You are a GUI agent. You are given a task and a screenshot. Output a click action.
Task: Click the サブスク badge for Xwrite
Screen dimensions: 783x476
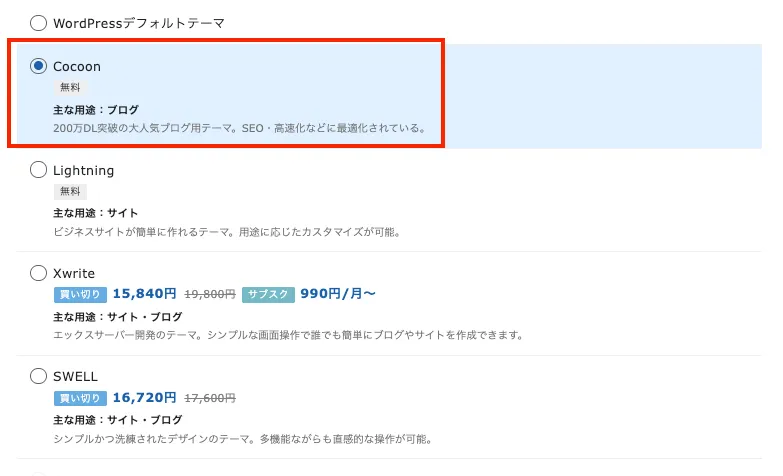[x=268, y=294]
